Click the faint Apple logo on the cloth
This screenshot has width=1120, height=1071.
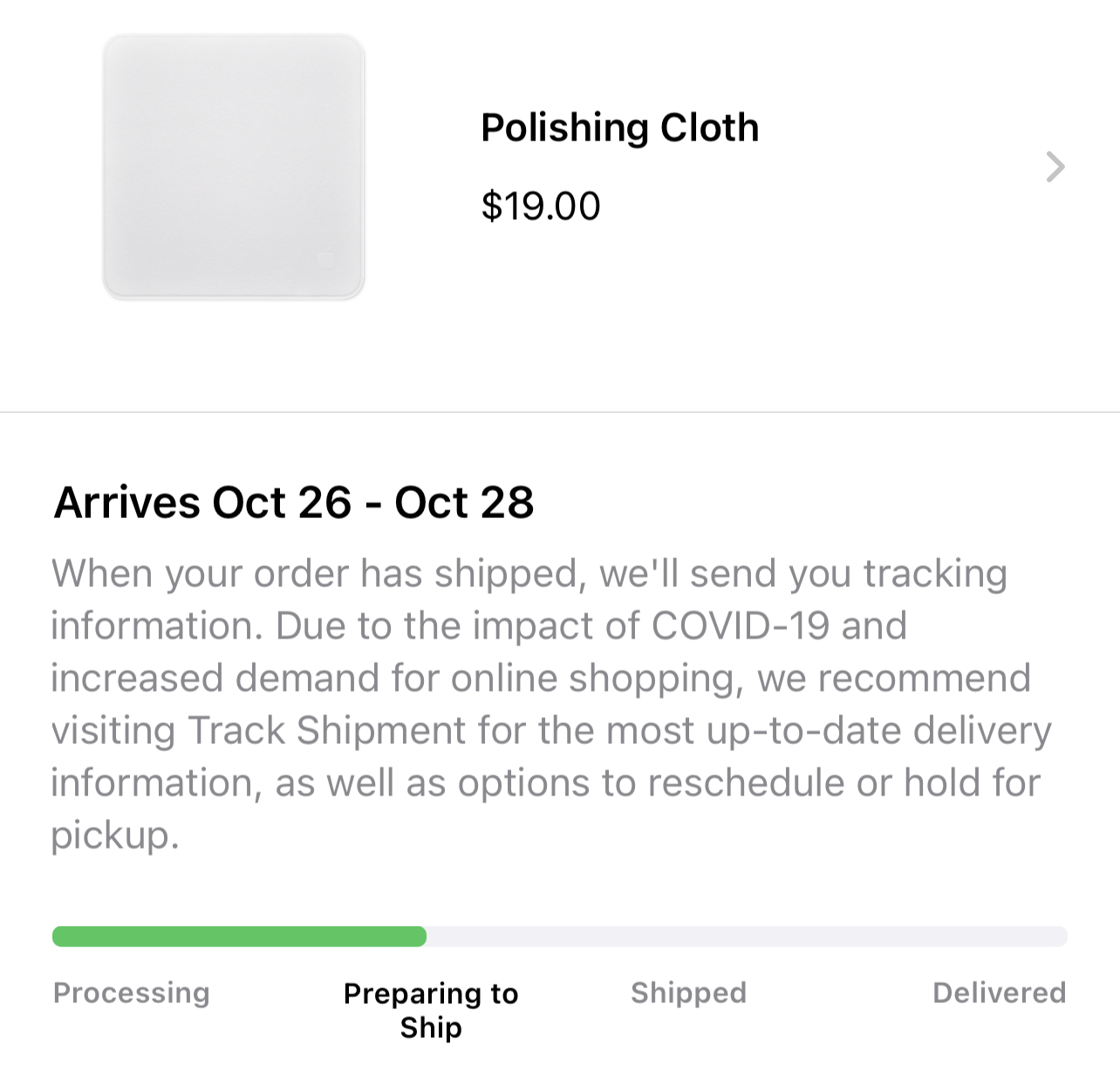point(326,259)
